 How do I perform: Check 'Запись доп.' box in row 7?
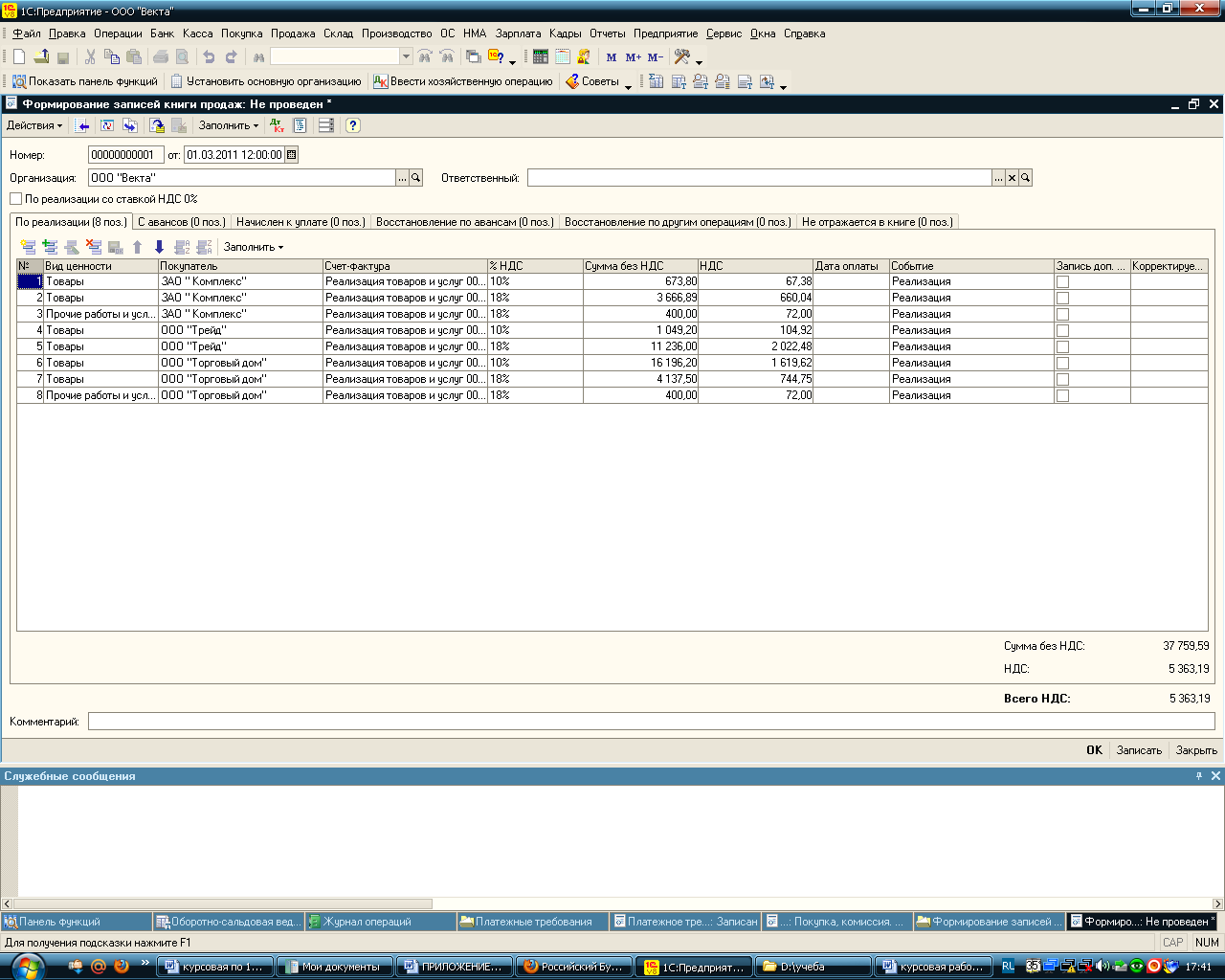tap(1062, 379)
